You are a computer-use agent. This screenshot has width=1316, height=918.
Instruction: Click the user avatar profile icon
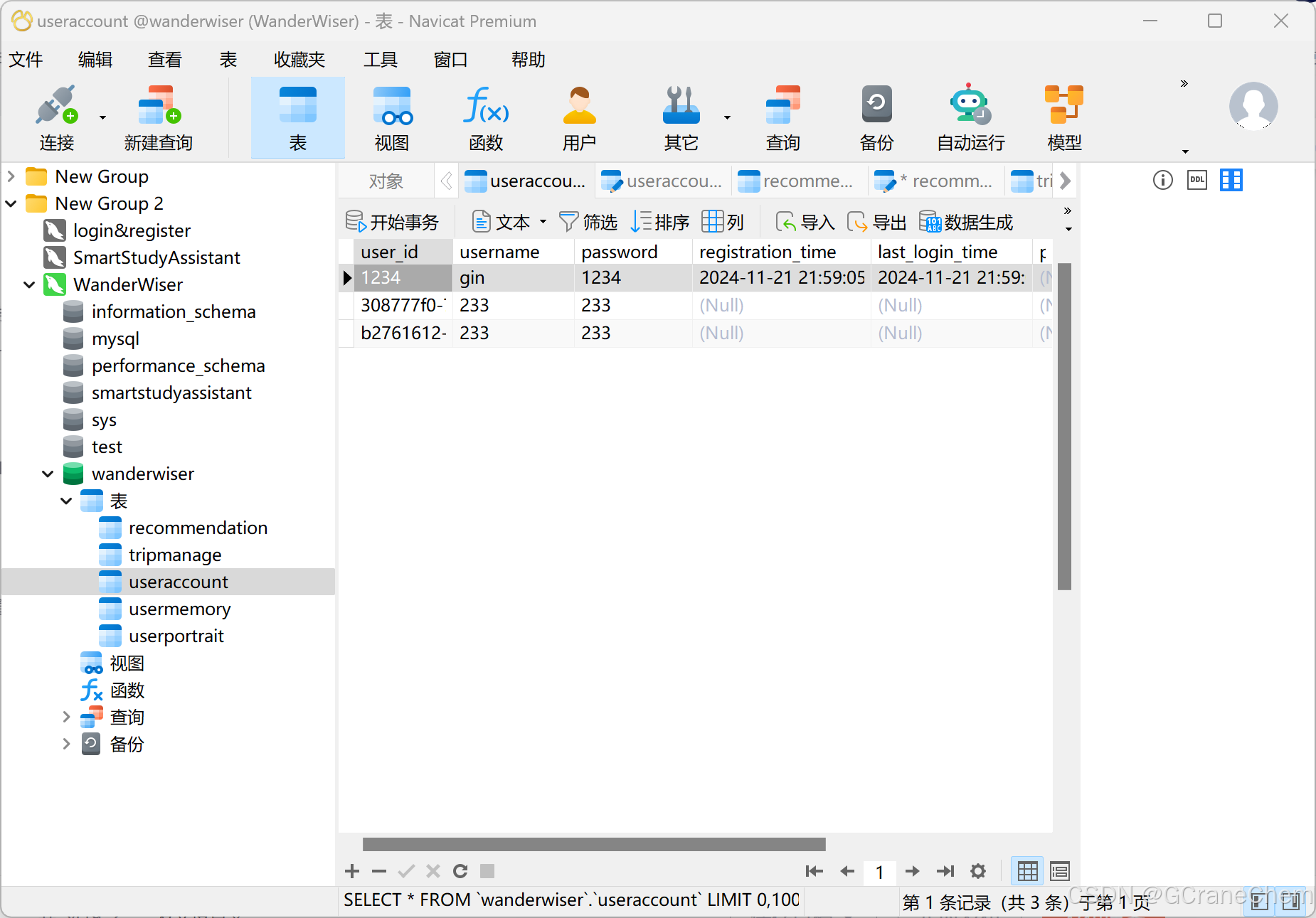coord(1253,106)
